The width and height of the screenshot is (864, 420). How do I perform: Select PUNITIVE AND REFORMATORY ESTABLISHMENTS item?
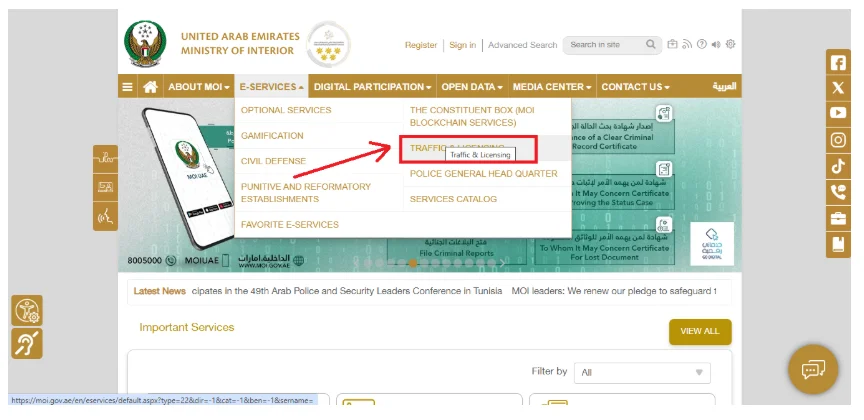[x=306, y=193]
